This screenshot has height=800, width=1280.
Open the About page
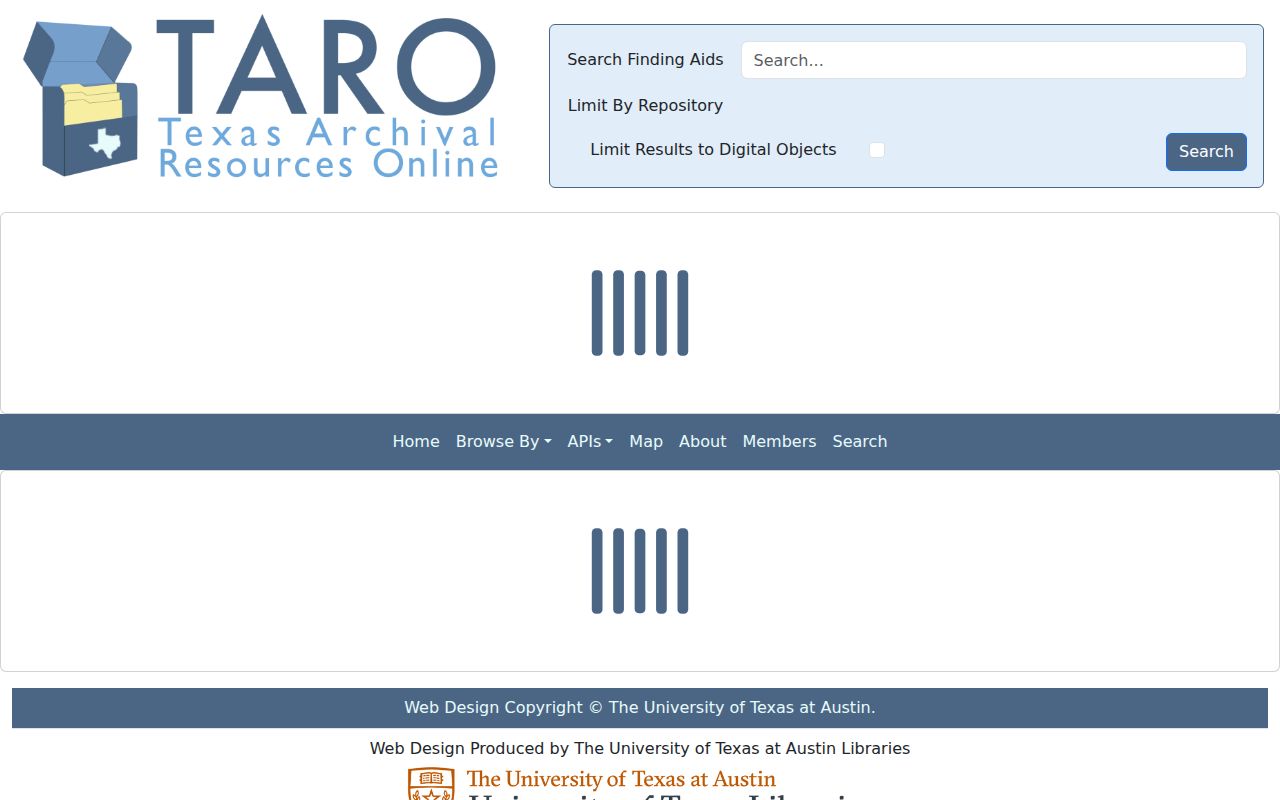coord(703,441)
